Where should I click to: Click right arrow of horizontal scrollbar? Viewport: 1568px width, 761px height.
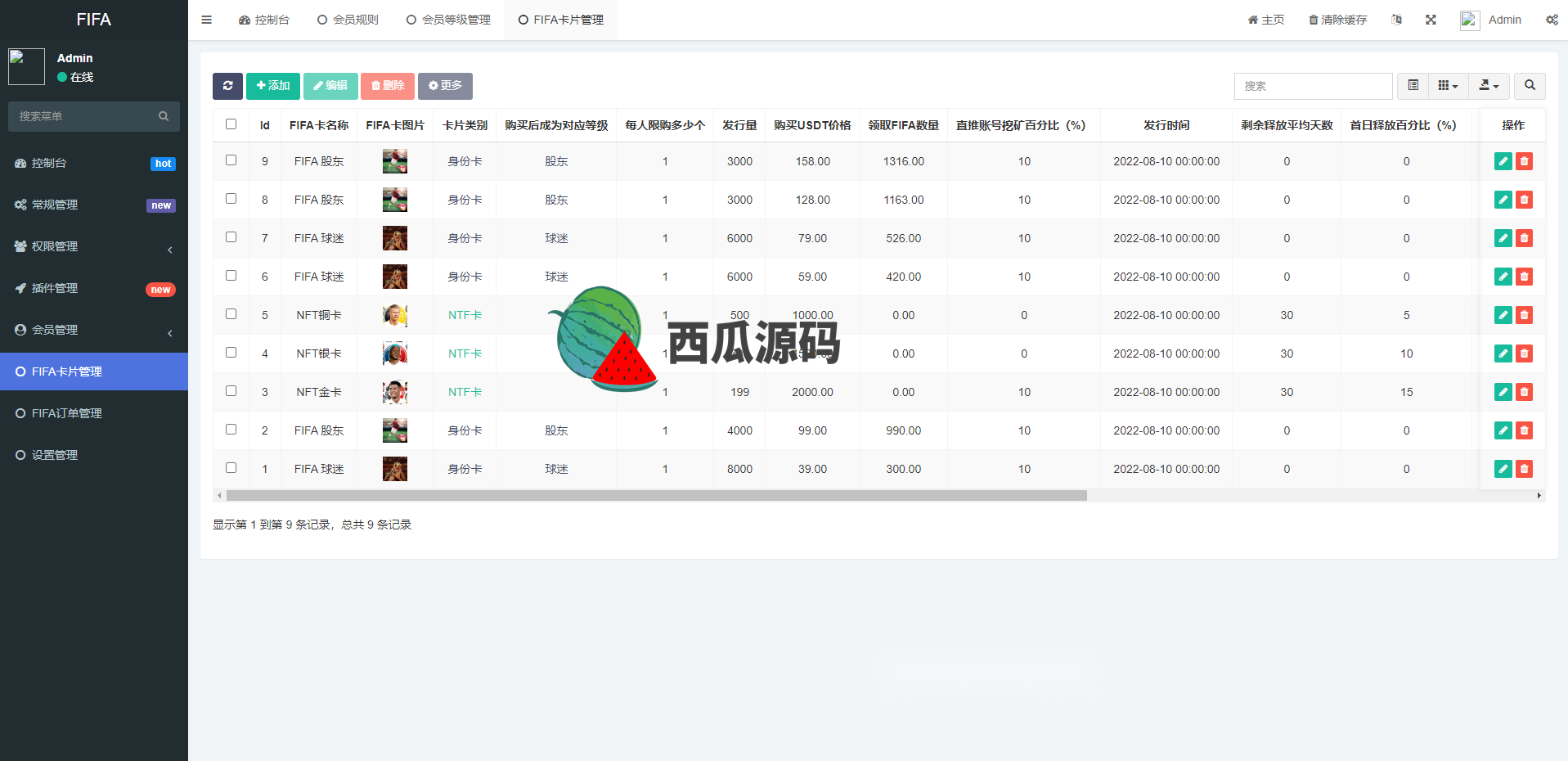tap(1539, 495)
